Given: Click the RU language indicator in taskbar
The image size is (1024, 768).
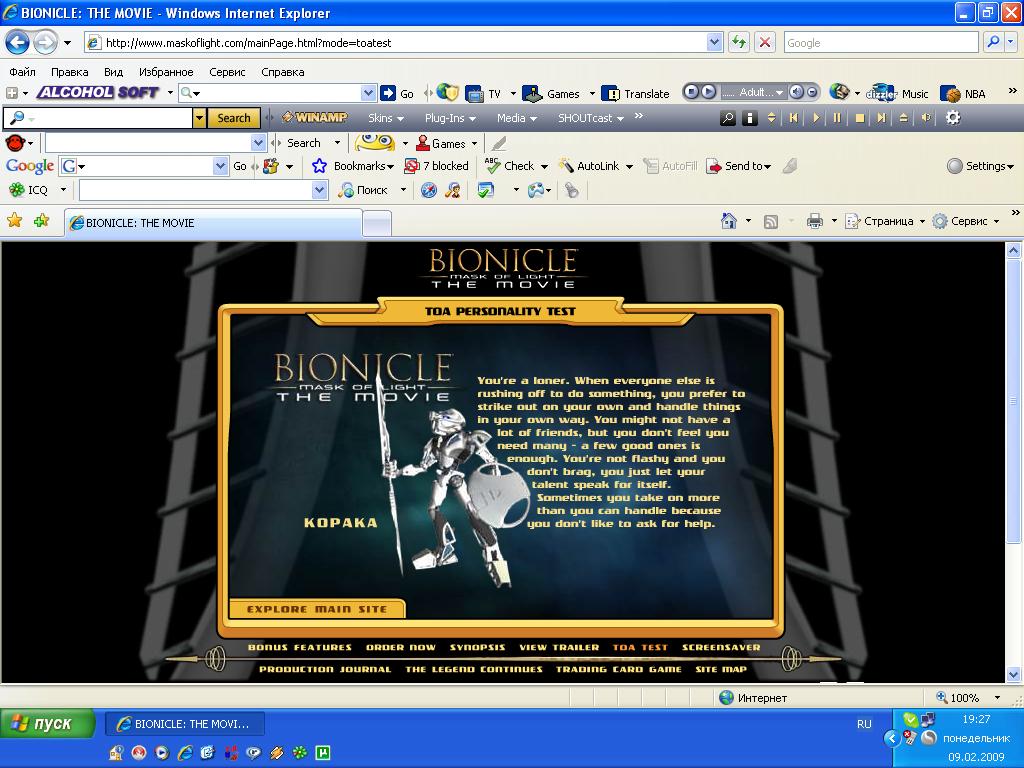Looking at the screenshot, I should (864, 724).
